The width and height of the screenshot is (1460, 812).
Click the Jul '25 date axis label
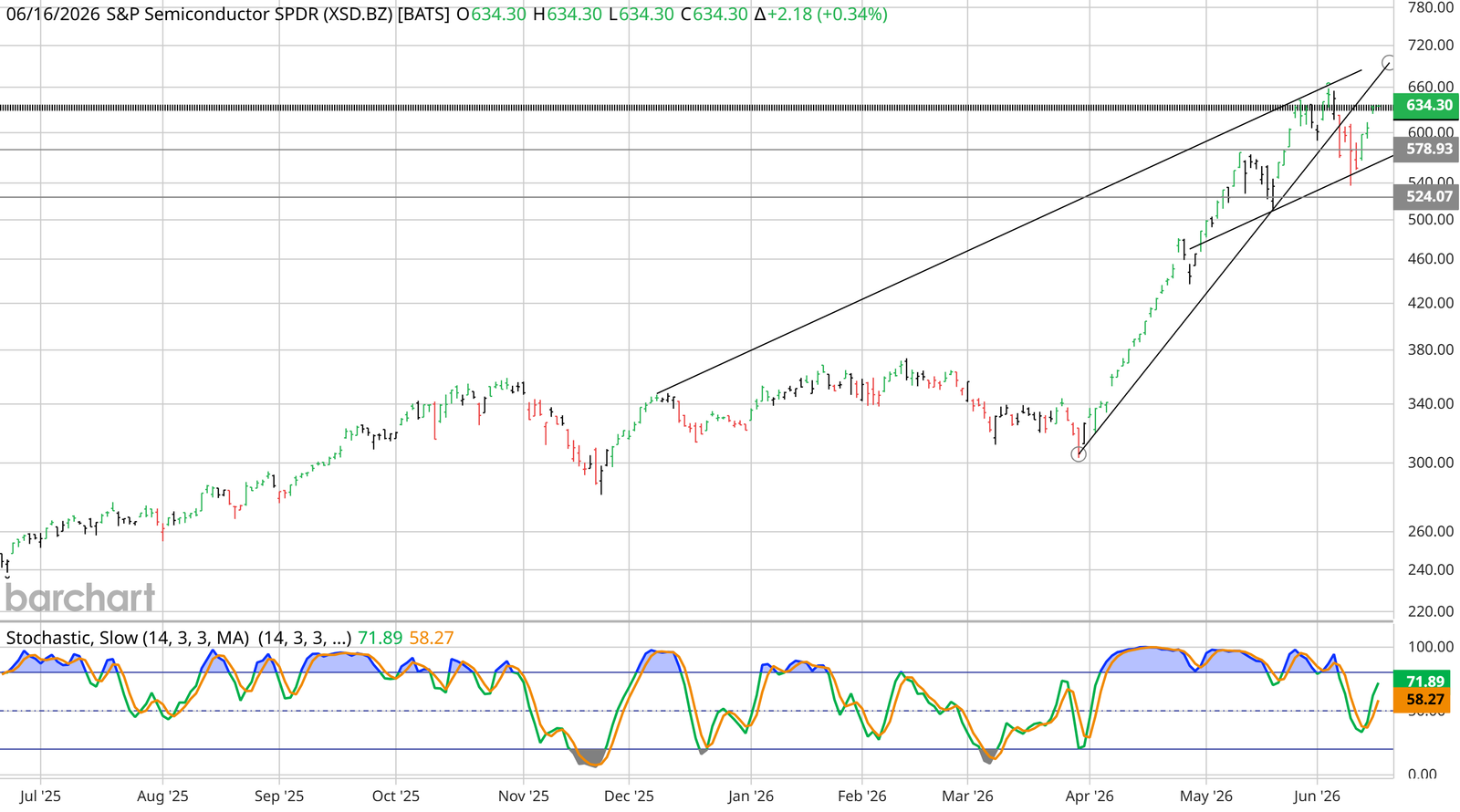(x=40, y=796)
